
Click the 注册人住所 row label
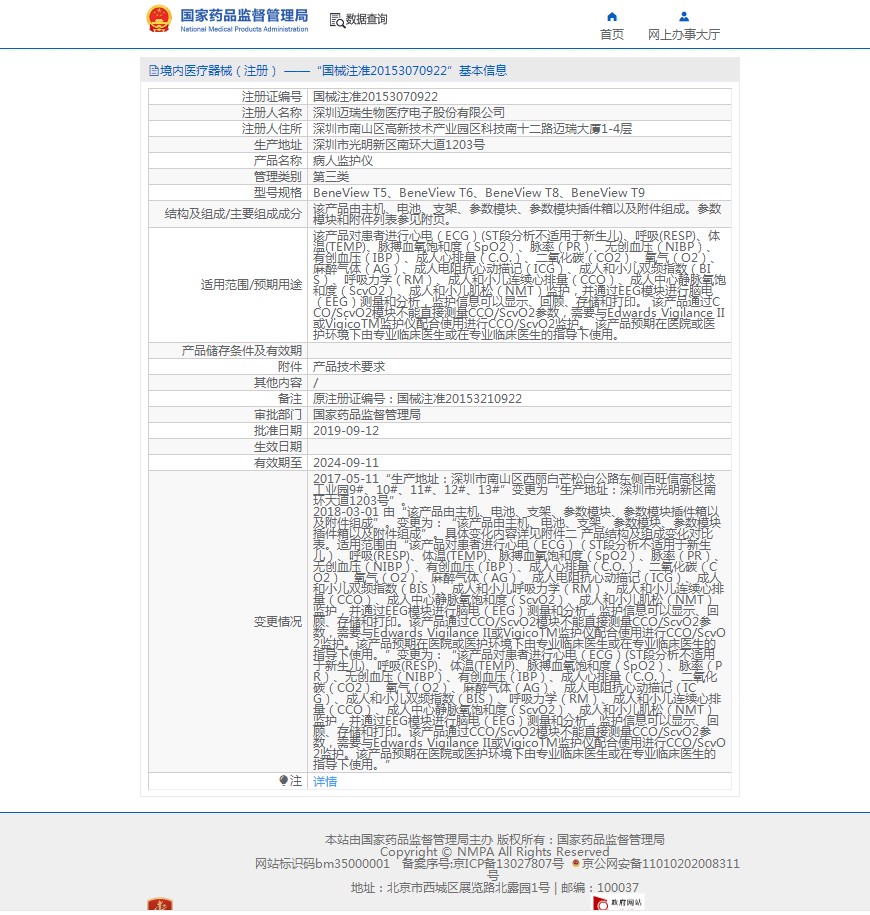(272, 128)
